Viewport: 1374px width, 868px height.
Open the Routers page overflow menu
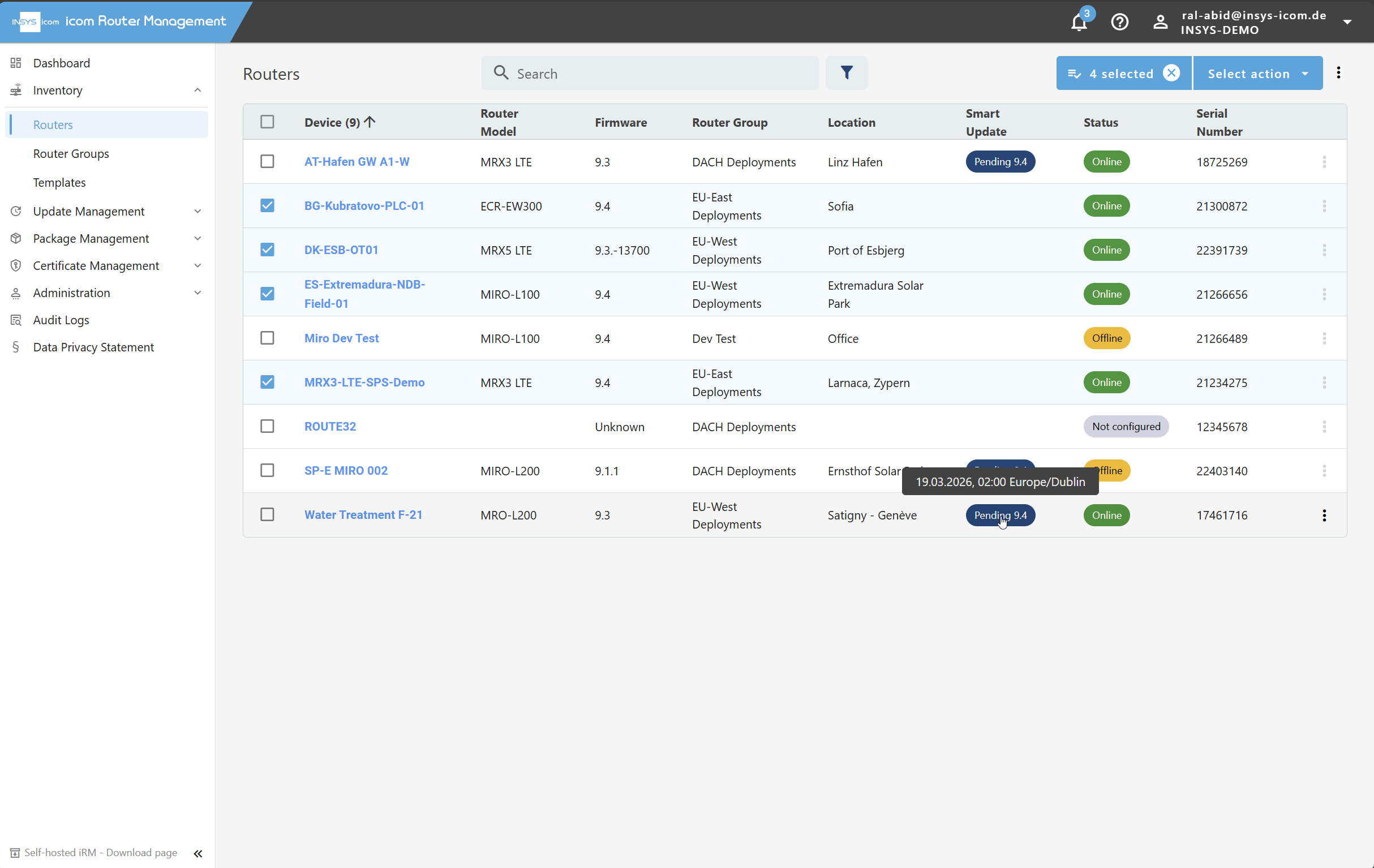click(x=1338, y=72)
